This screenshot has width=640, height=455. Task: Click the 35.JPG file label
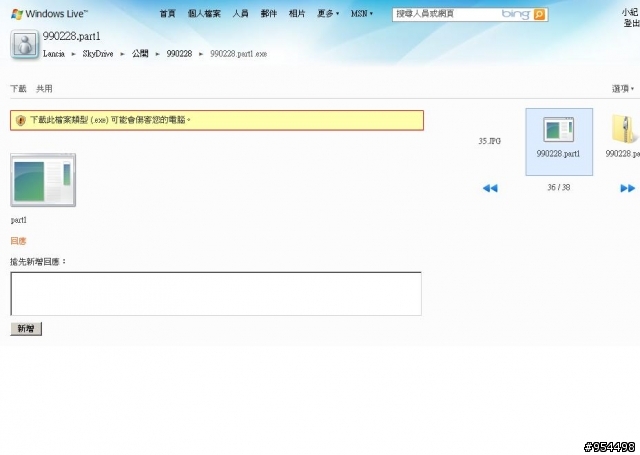click(x=489, y=141)
